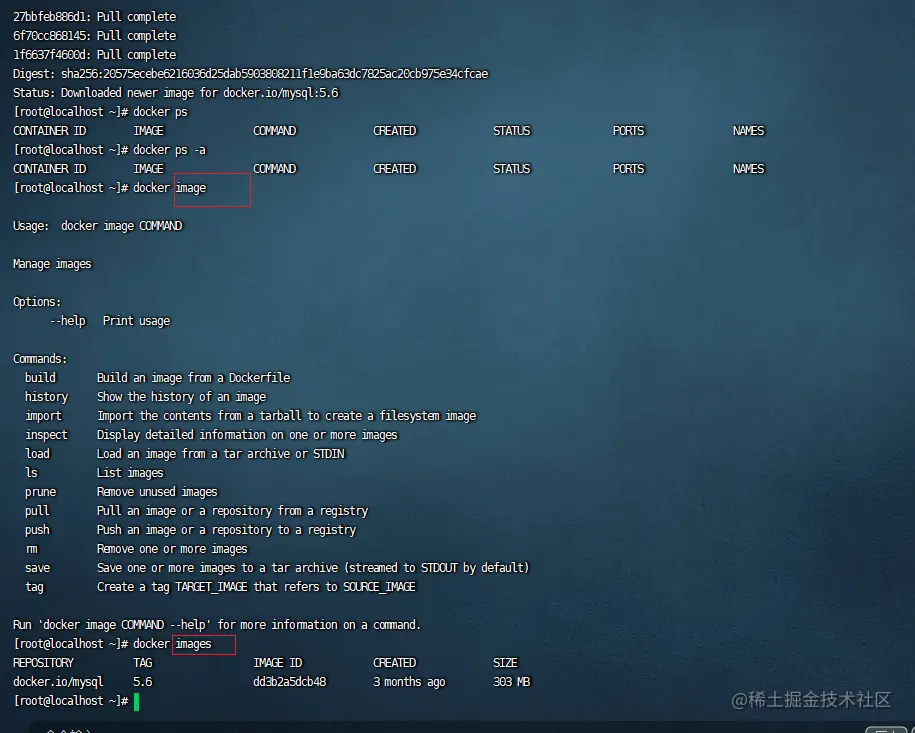Click "Run 'docker image COMMAND --help'" line
The image size is (915, 733).
(216, 625)
